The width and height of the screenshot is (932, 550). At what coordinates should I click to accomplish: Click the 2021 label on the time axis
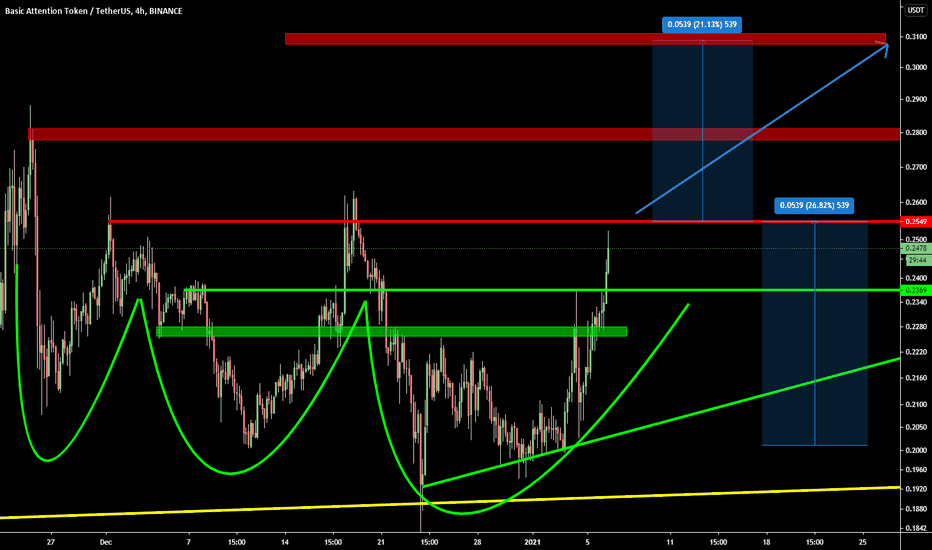pos(533,542)
